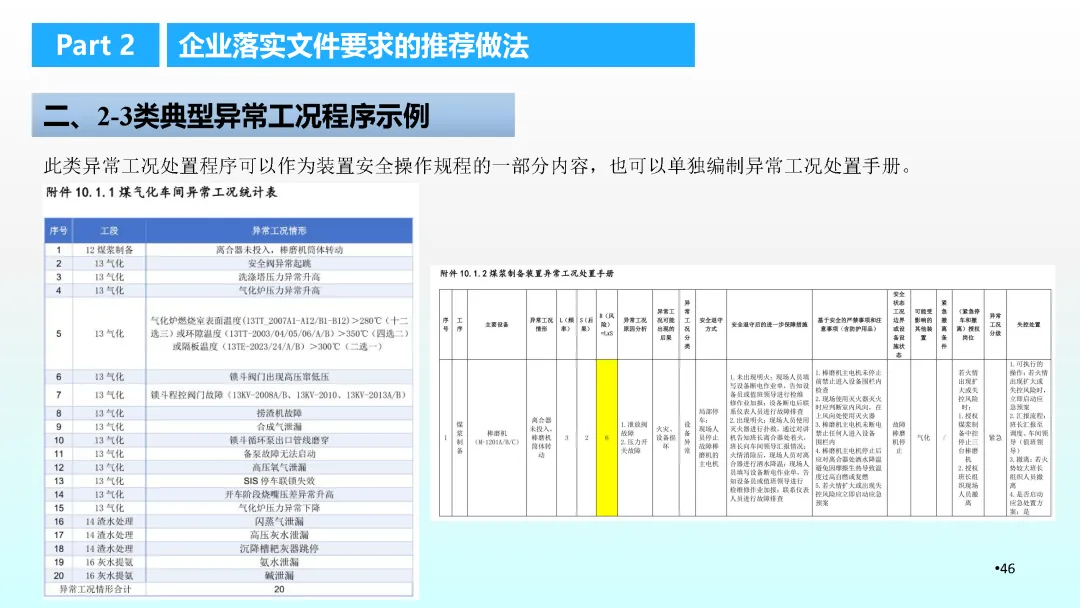This screenshot has width=1080, height=608.
Task: Click the '安全退守后的进一步保障措施' header
Action: [x=769, y=324]
